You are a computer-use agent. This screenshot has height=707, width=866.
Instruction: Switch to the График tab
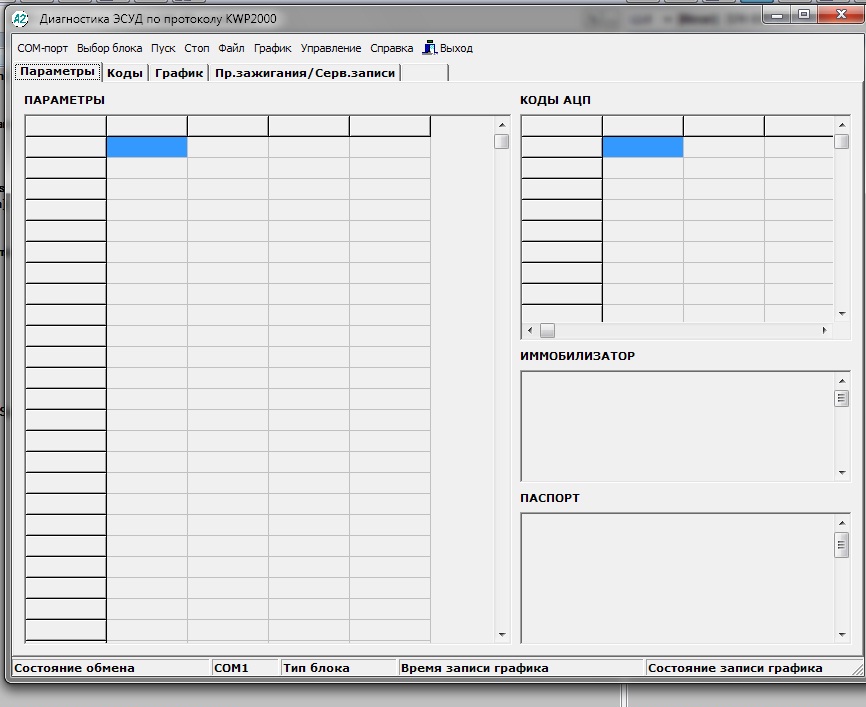[x=179, y=73]
